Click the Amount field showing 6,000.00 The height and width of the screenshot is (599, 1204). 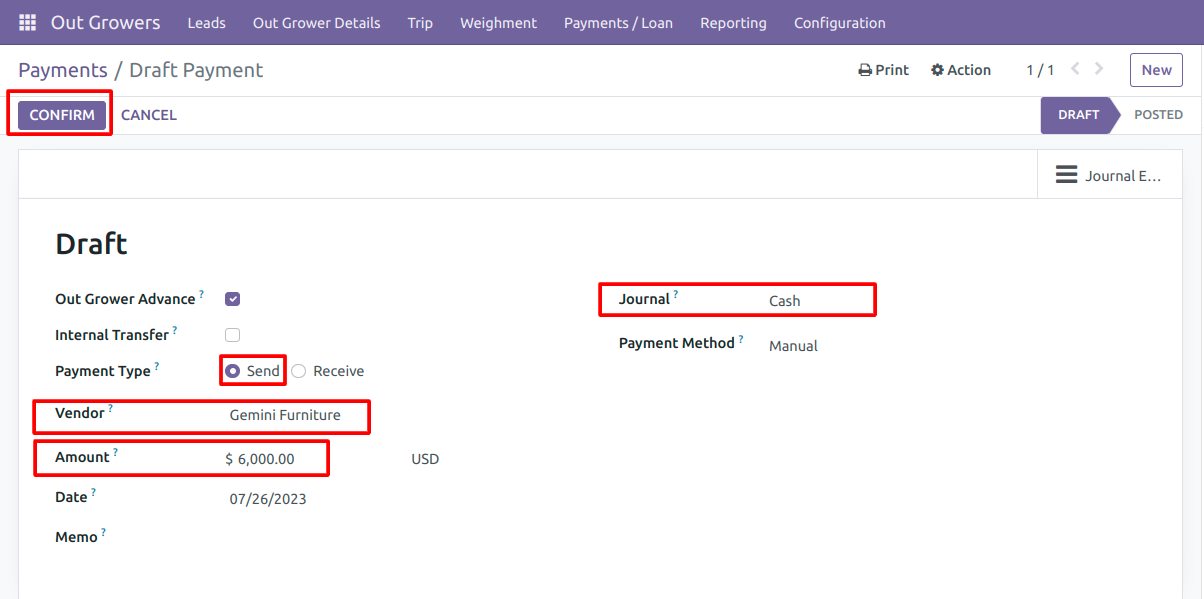pos(274,459)
